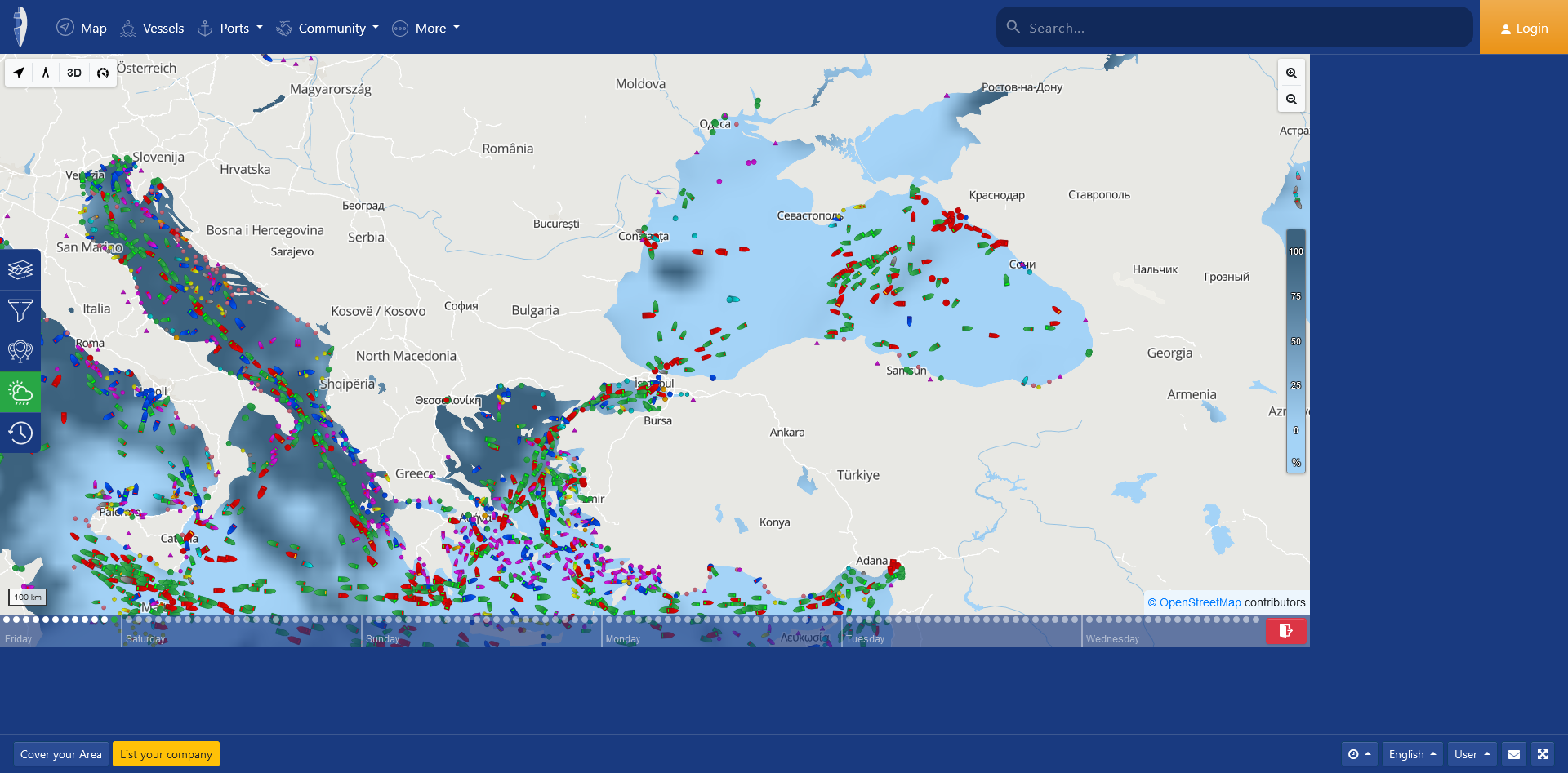
Task: Click the speedometer gauge icon
Action: tap(103, 73)
